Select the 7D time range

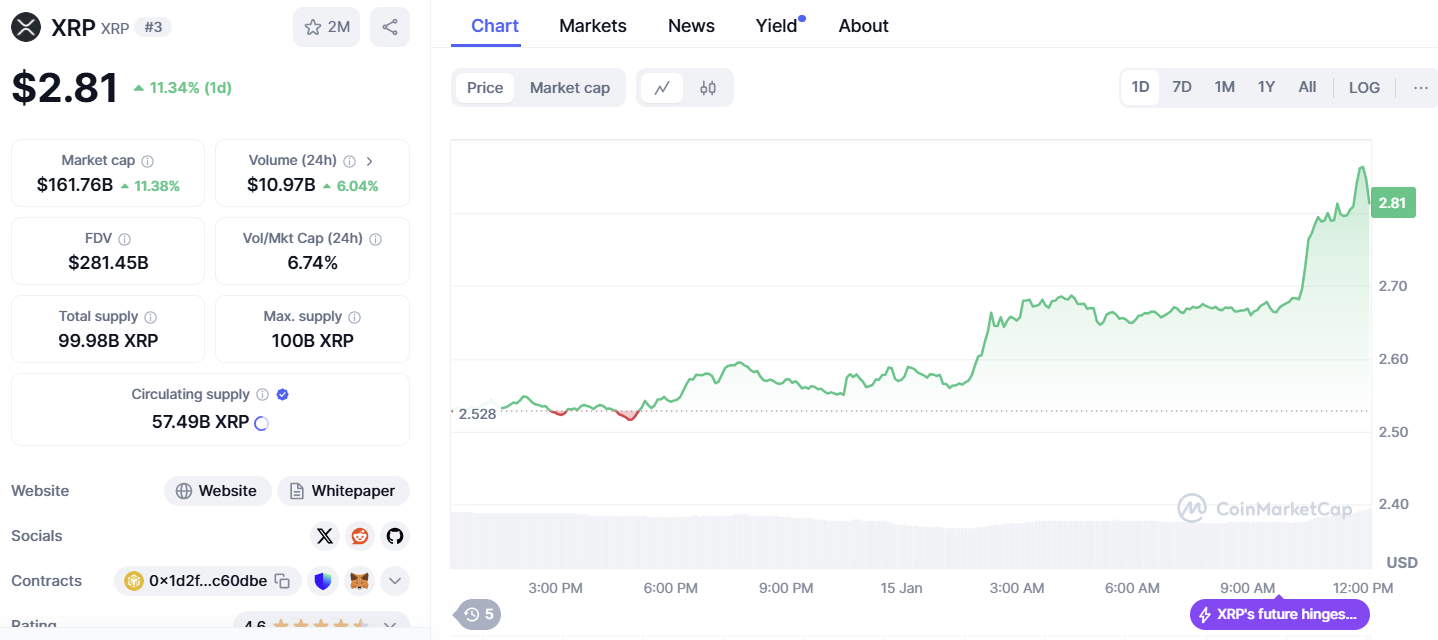1182,87
